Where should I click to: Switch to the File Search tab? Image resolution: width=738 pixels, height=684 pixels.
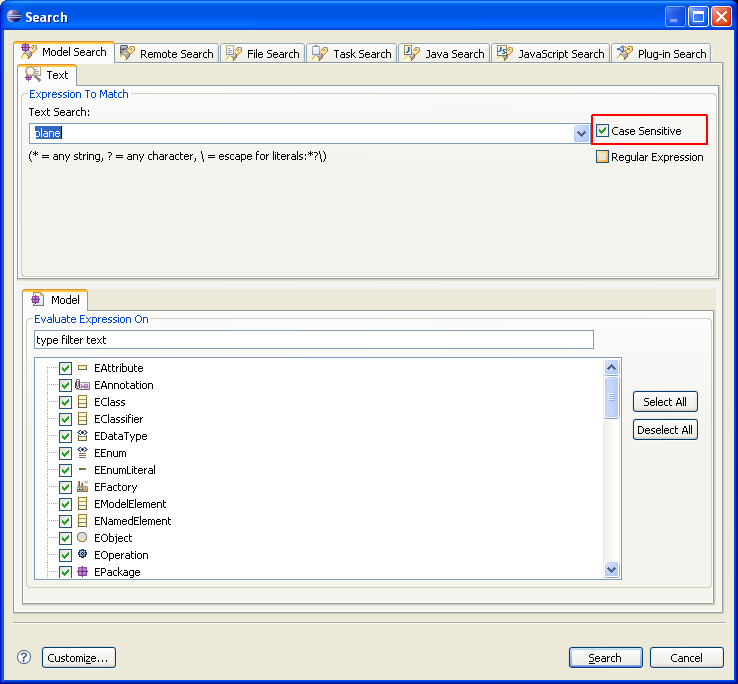[263, 54]
